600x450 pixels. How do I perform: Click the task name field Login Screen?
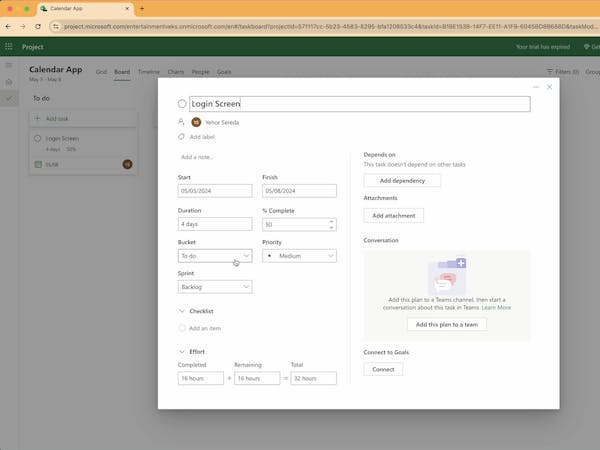[x=360, y=104]
